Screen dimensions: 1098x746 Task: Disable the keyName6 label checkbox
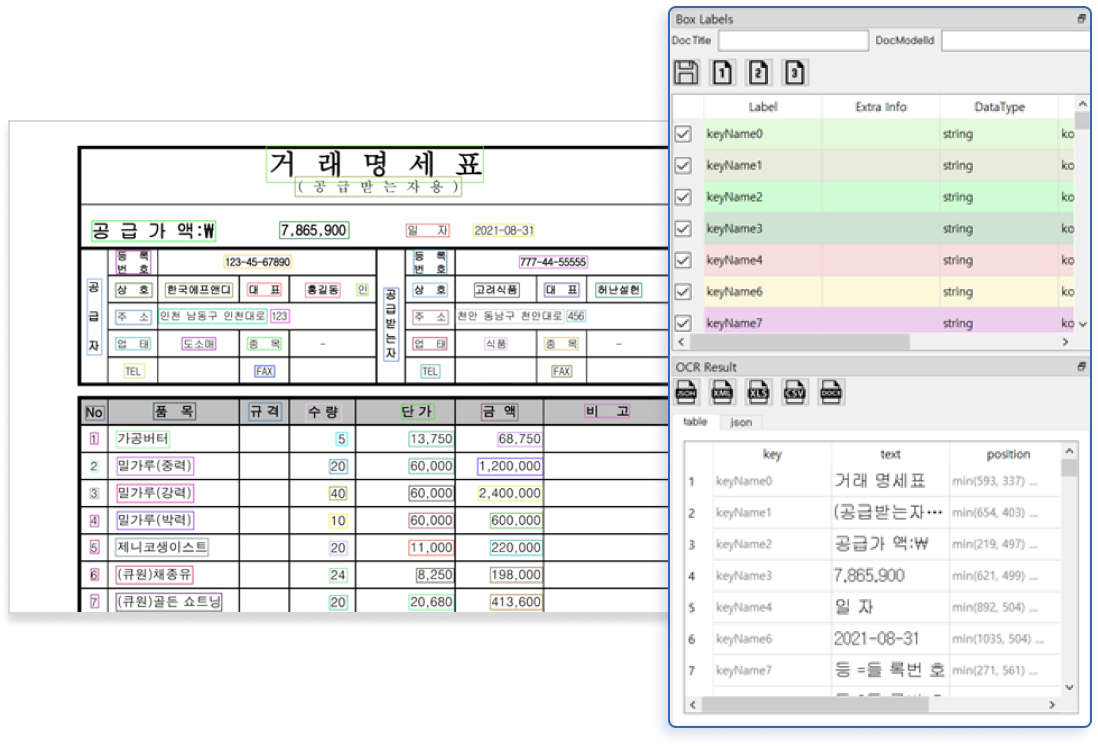coord(684,292)
